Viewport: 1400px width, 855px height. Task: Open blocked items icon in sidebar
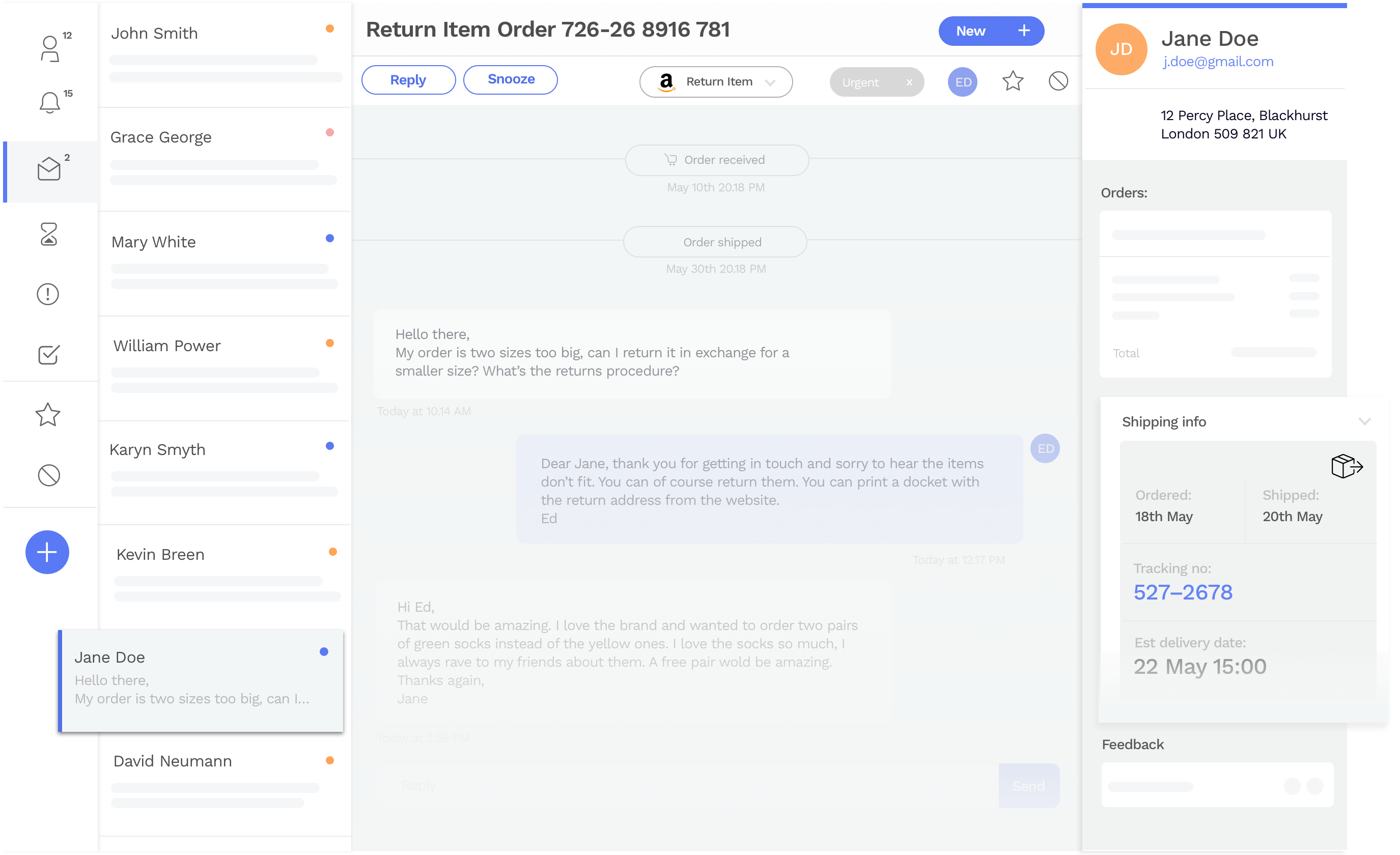pyautogui.click(x=49, y=476)
